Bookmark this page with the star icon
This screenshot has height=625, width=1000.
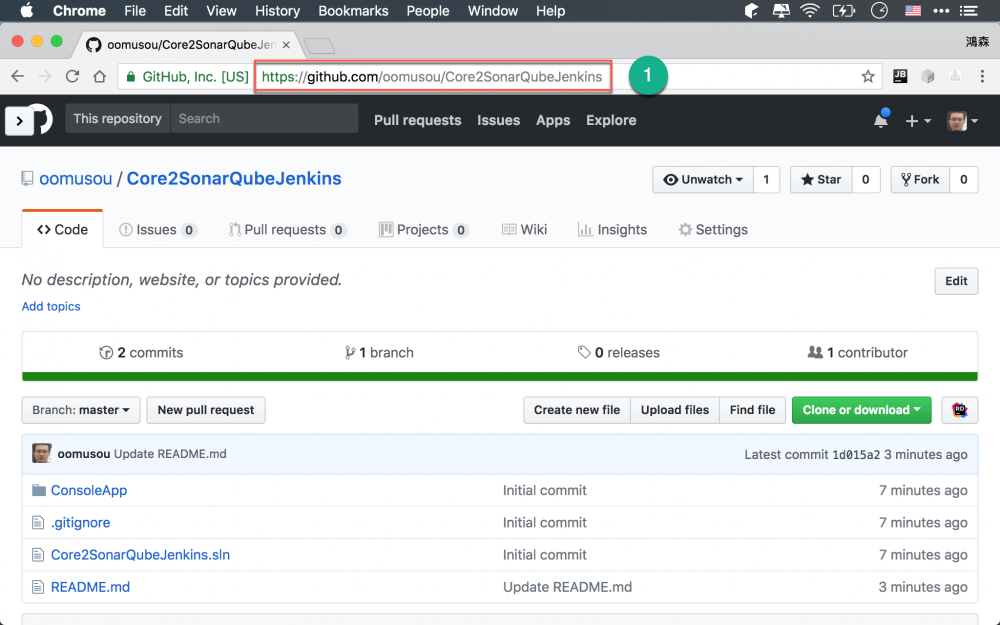pos(868,77)
